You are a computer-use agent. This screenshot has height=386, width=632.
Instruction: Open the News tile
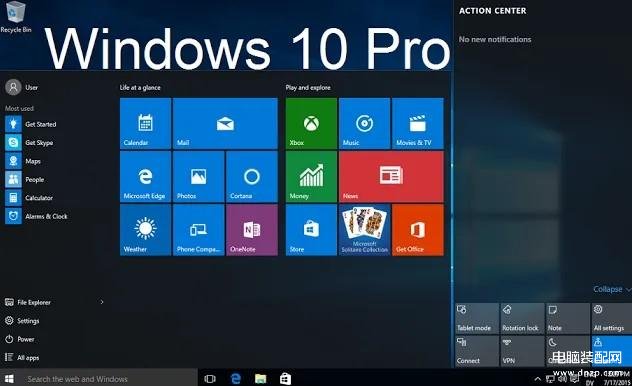click(x=391, y=176)
